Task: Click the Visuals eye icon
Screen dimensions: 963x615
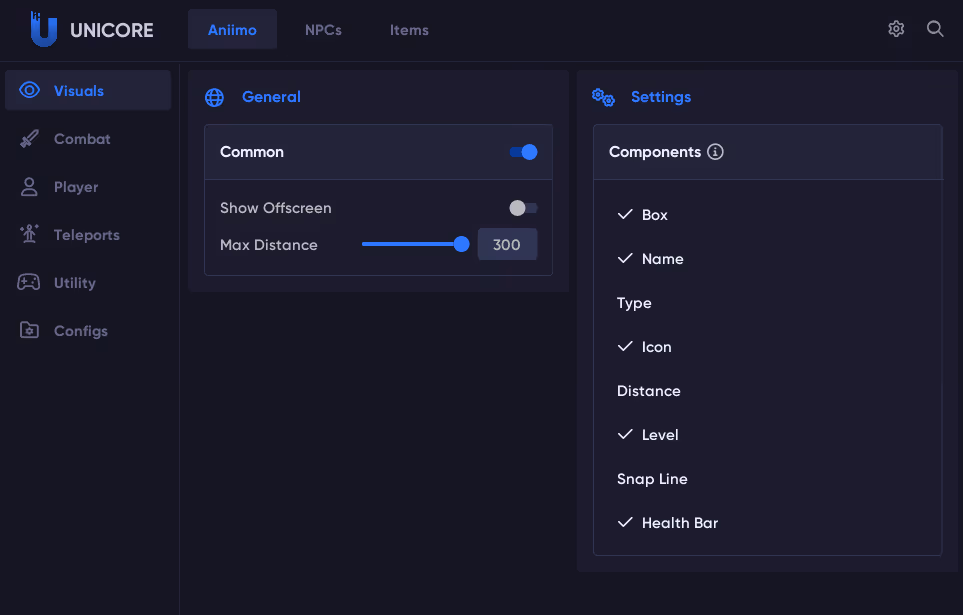Action: tap(29, 90)
